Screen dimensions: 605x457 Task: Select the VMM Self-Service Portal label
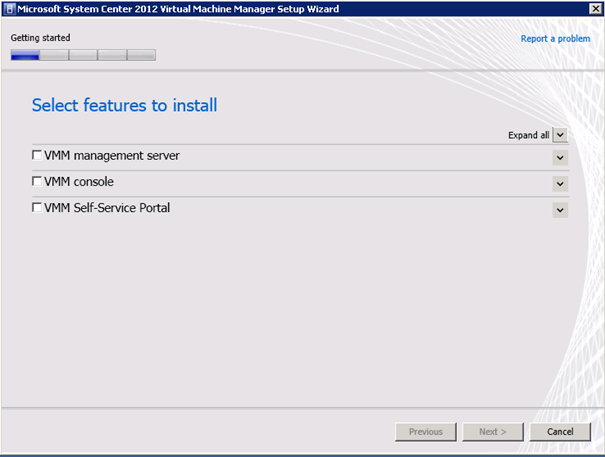[x=107, y=208]
